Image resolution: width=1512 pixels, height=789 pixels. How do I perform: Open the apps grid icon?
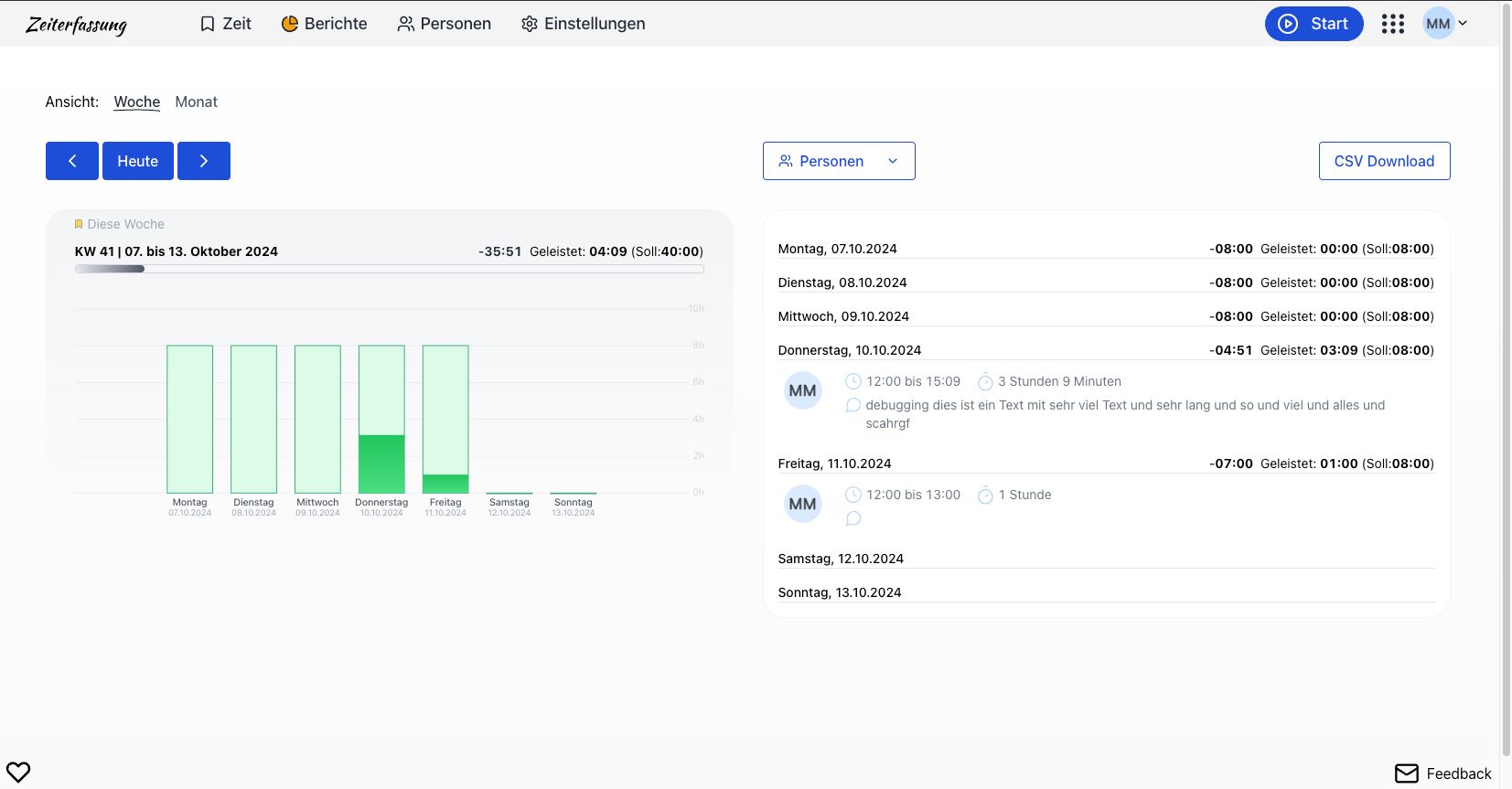(1392, 24)
